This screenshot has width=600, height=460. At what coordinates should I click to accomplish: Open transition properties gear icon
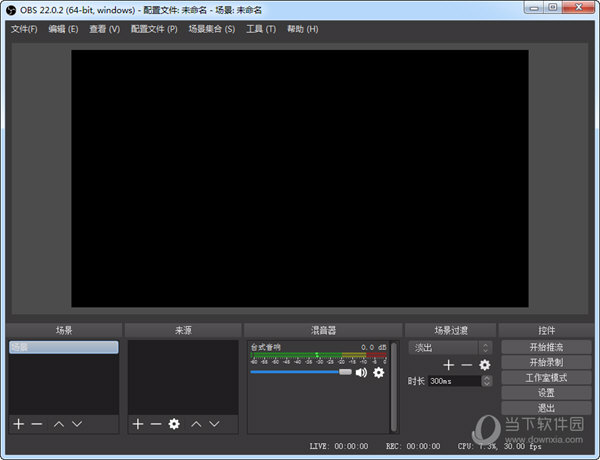[x=485, y=365]
